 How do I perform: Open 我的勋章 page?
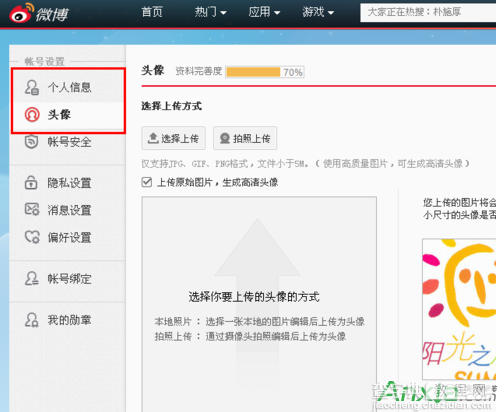coord(68,320)
